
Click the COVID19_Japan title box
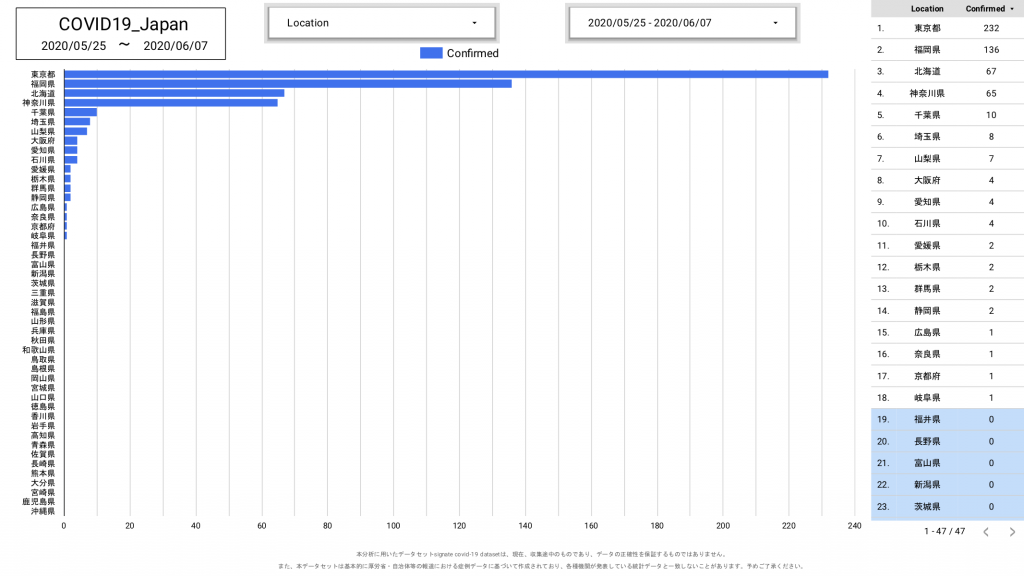pos(121,34)
